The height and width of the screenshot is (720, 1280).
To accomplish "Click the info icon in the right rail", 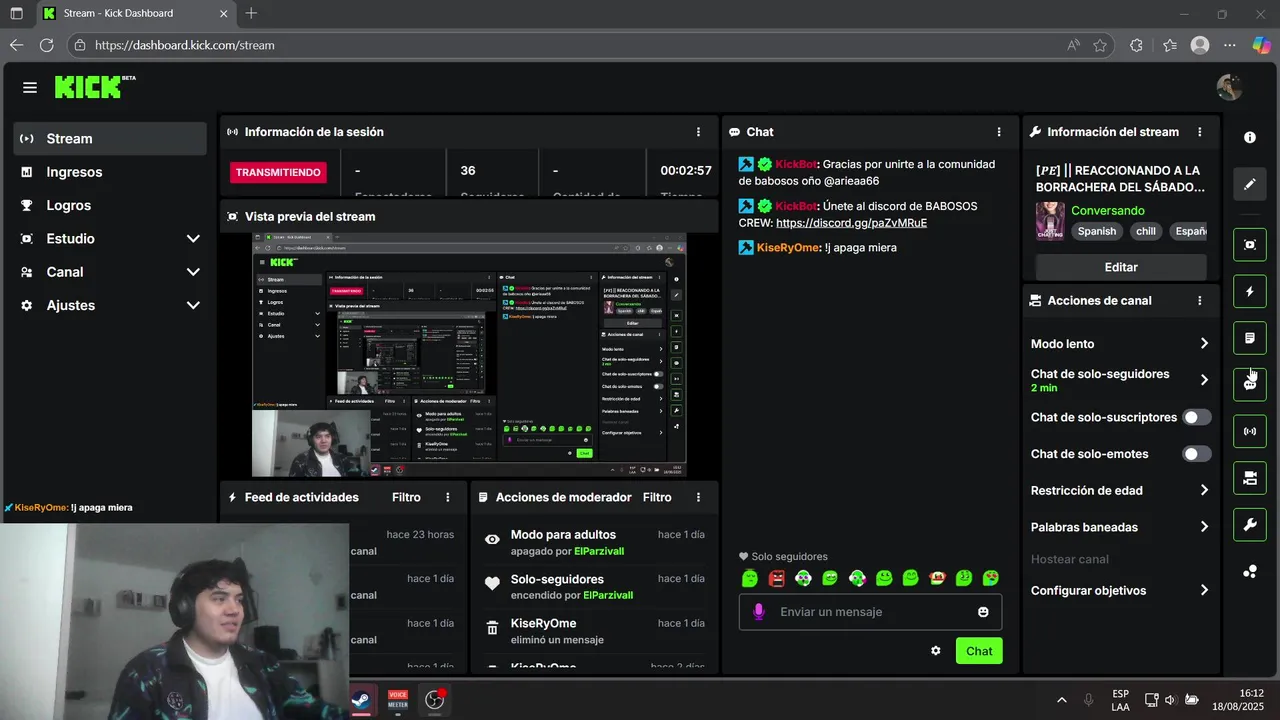I will [1250, 138].
